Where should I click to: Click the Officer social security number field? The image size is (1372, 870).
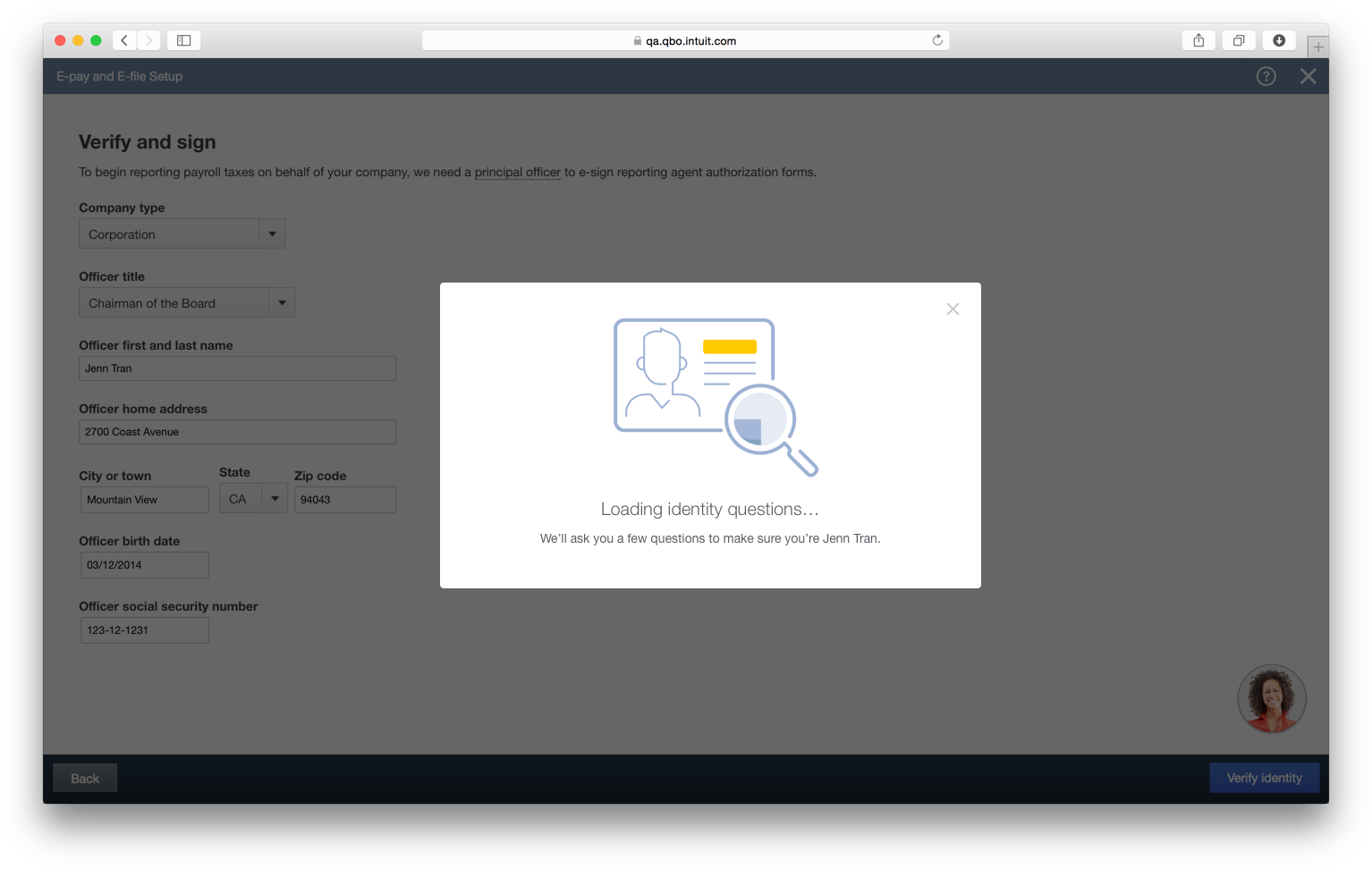point(145,630)
